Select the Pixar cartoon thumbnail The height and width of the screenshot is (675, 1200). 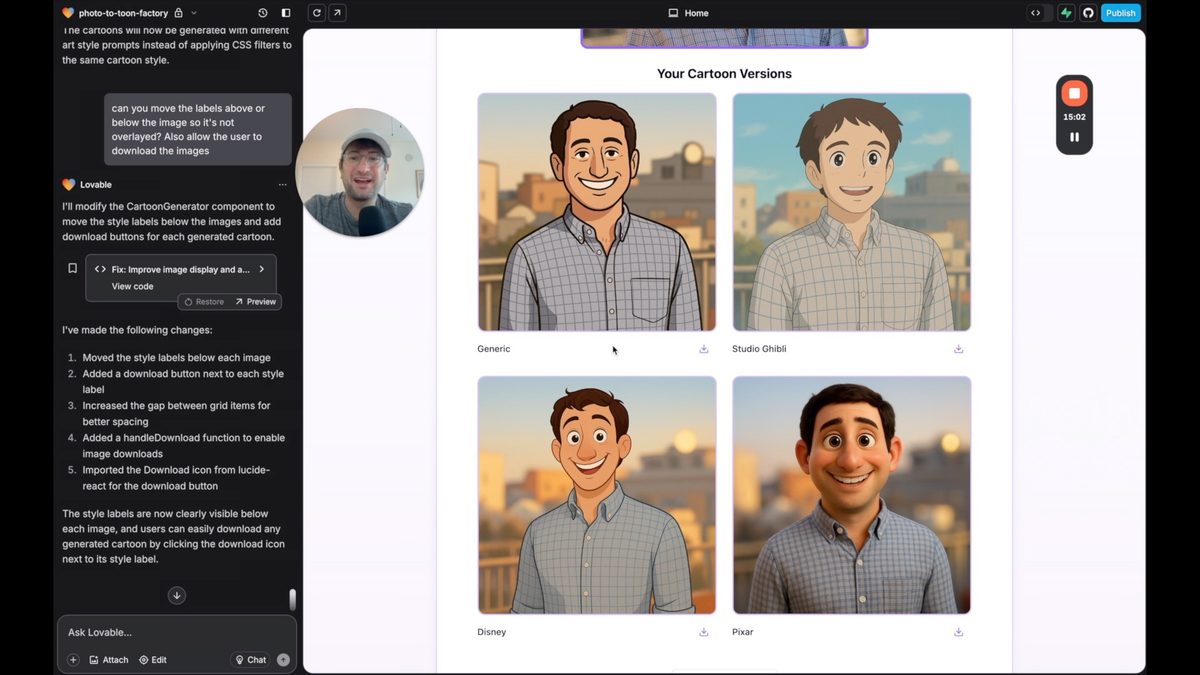[852, 495]
